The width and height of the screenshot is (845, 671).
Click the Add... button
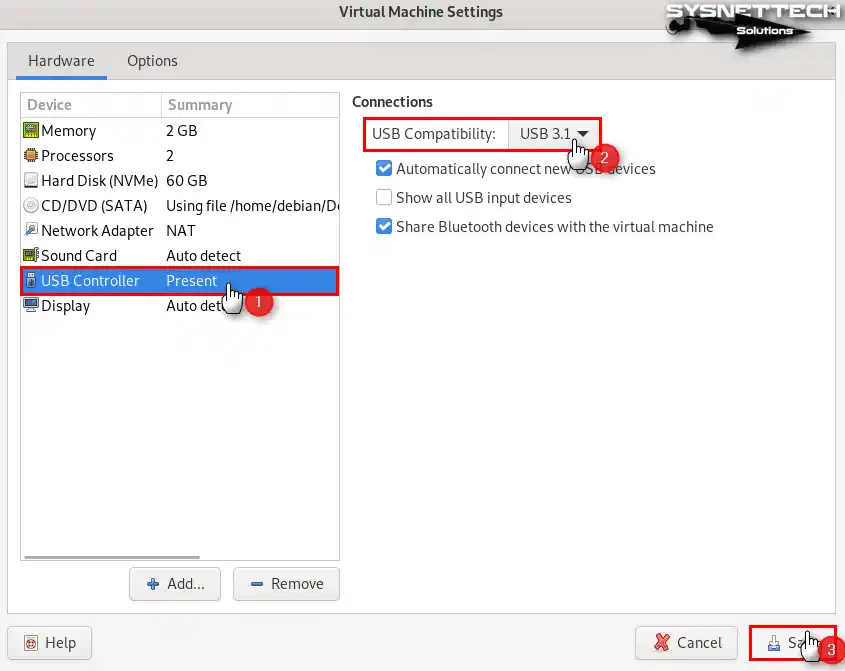(175, 584)
